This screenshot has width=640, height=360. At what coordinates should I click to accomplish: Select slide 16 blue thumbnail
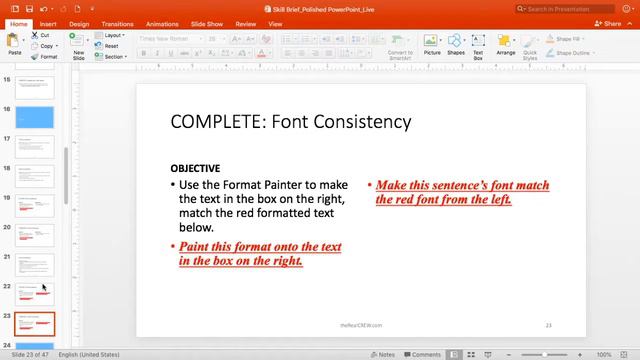(x=35, y=117)
